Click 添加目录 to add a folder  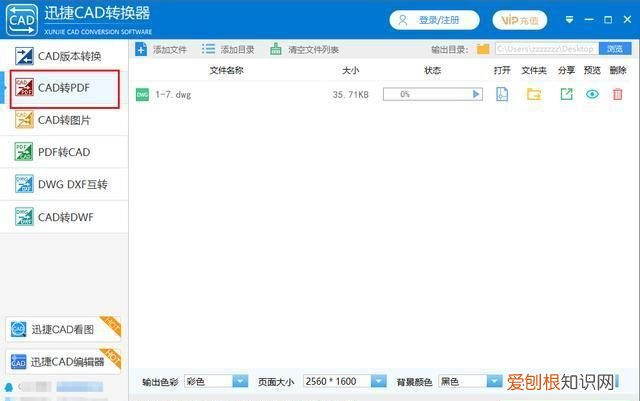[237, 50]
